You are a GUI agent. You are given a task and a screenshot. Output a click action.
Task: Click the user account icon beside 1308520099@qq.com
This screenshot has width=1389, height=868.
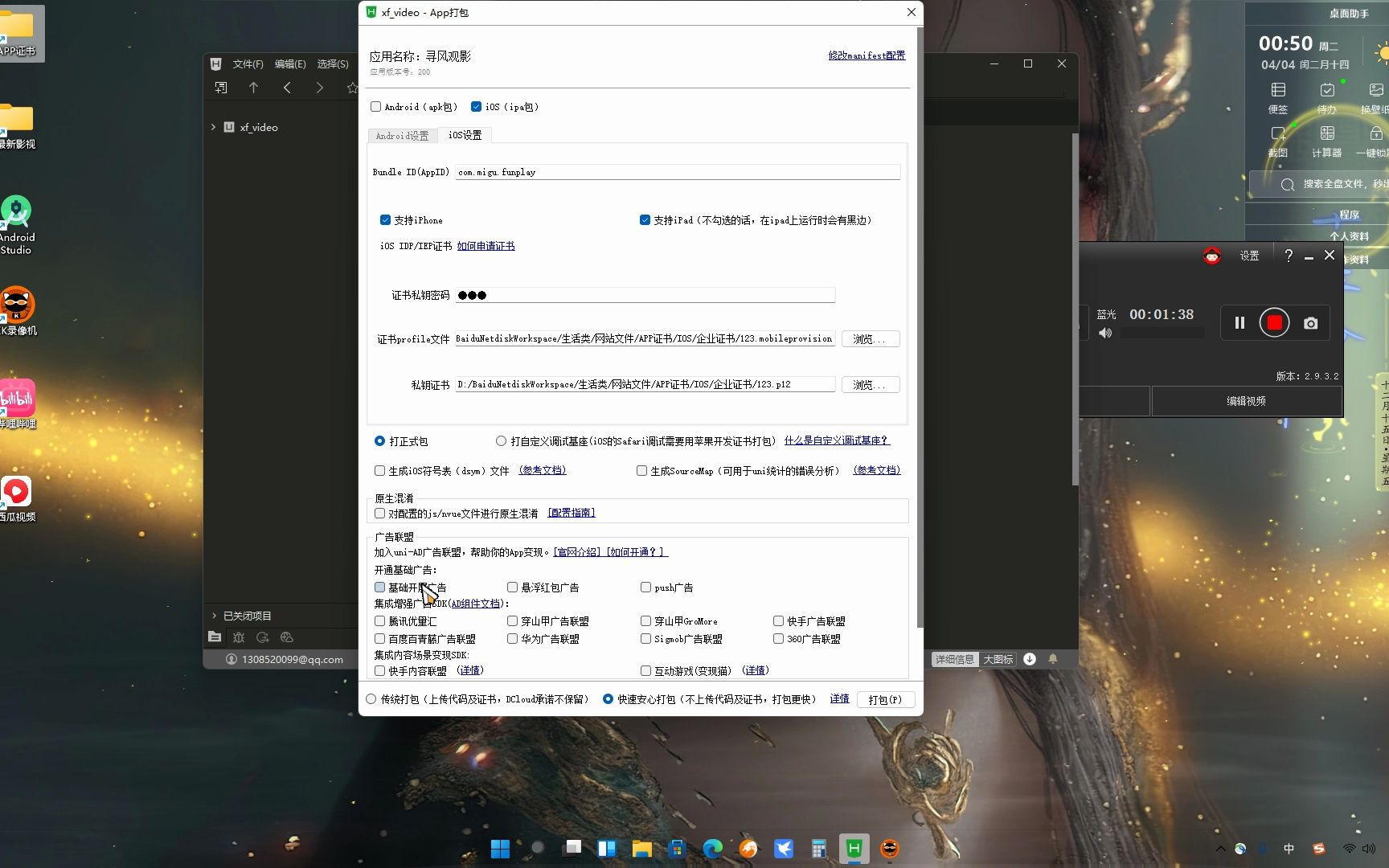click(x=231, y=659)
